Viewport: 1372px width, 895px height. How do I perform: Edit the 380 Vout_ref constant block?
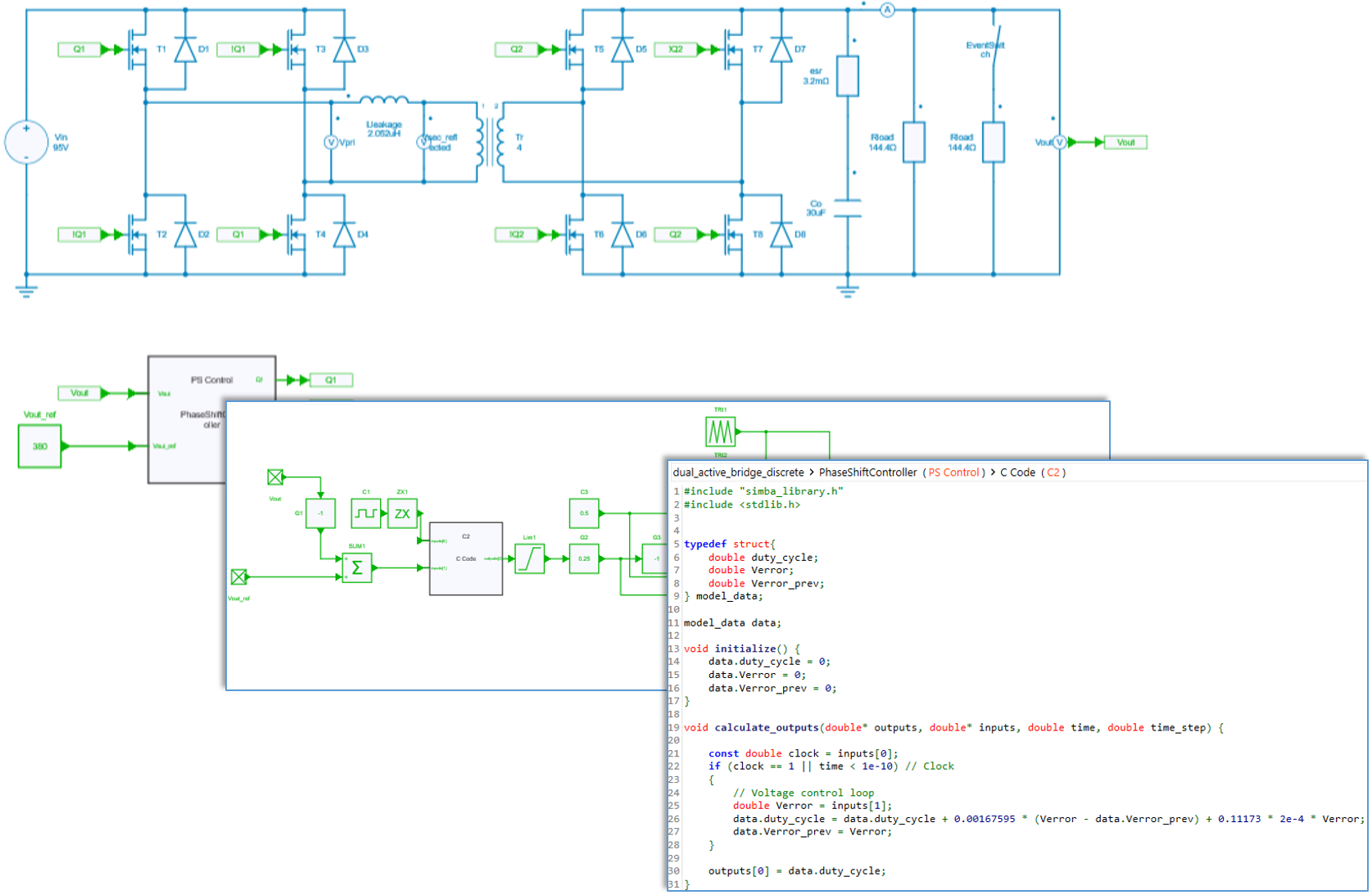(x=38, y=446)
